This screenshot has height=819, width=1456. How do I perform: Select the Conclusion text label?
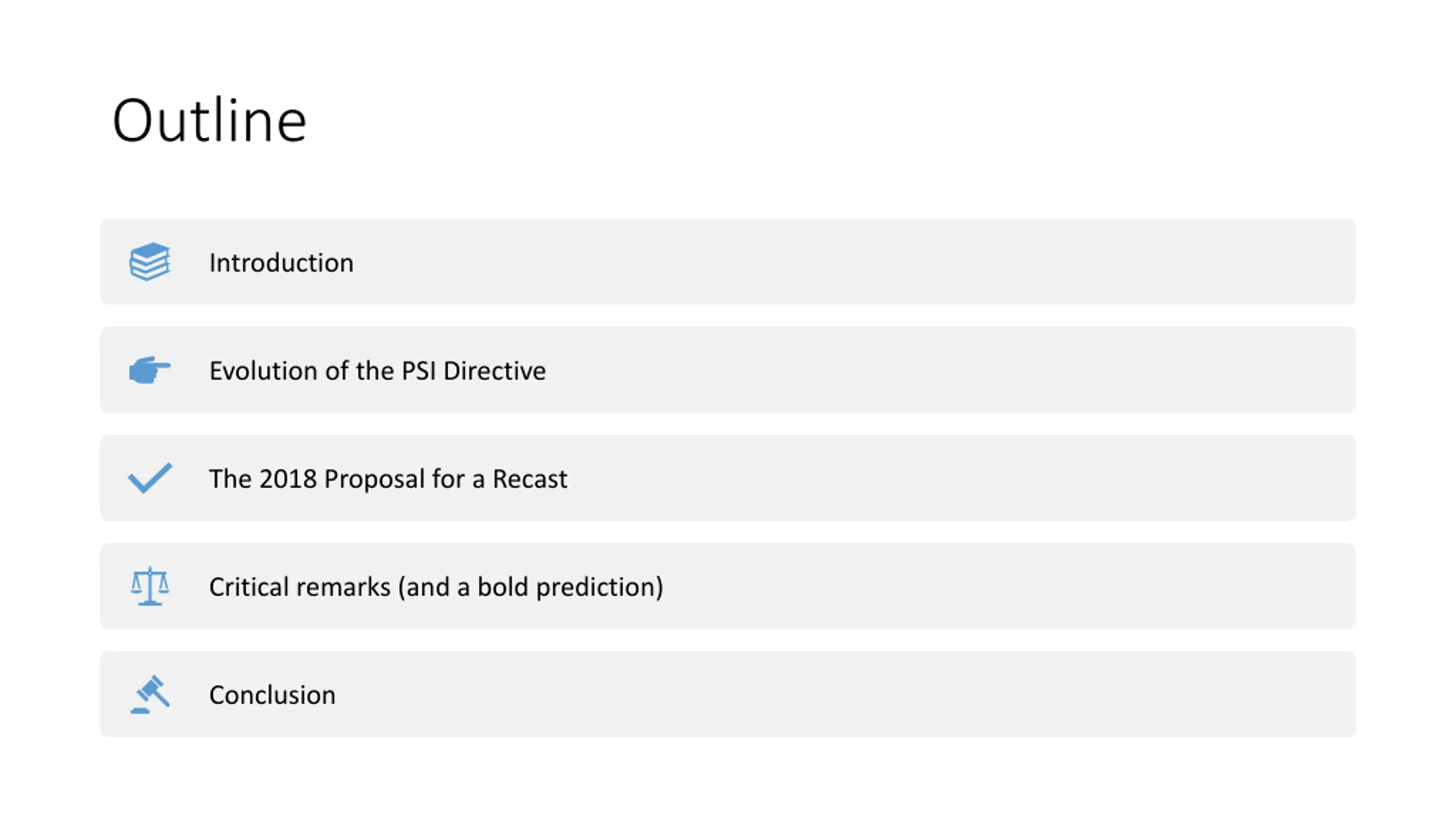coord(272,695)
